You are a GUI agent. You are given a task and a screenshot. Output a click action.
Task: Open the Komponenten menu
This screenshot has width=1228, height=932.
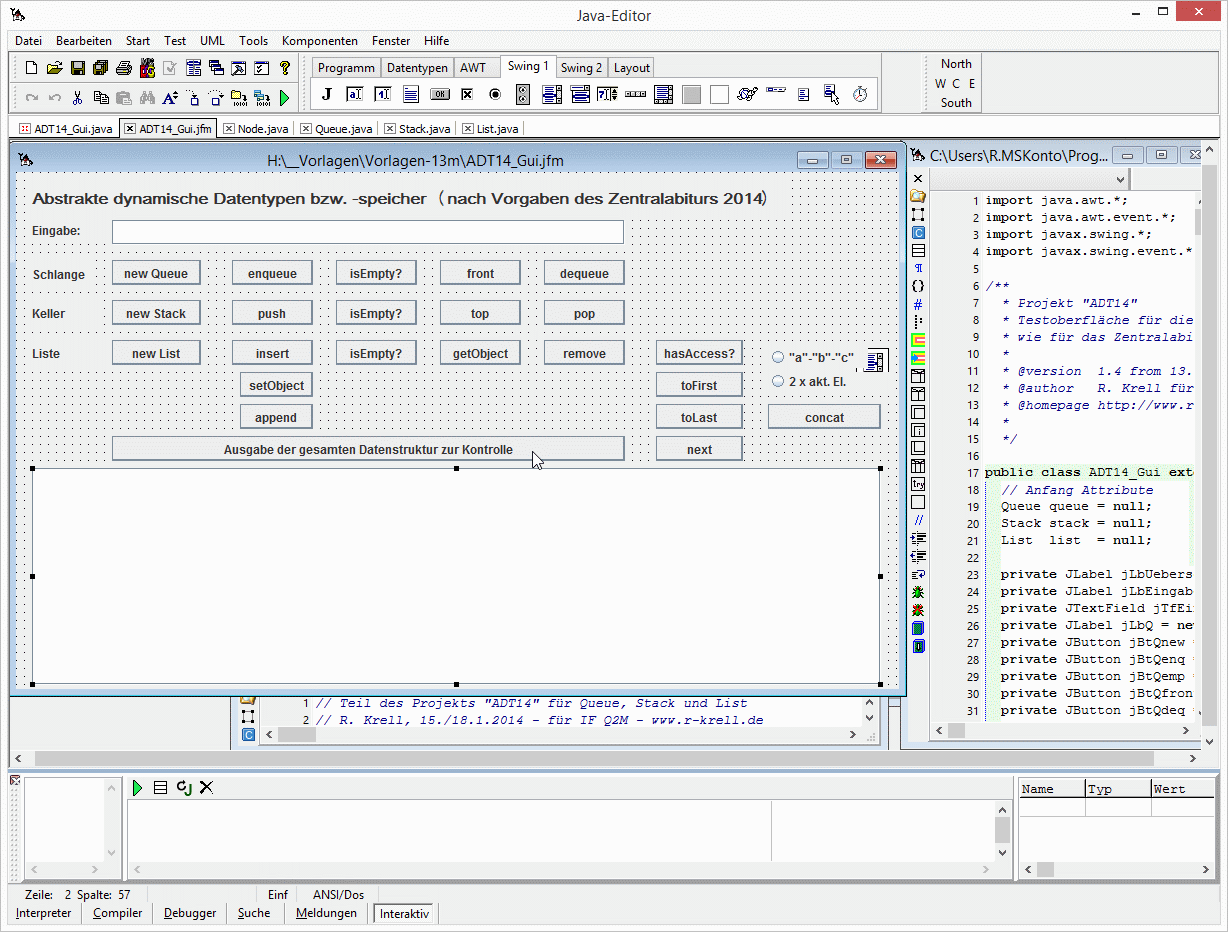(319, 41)
